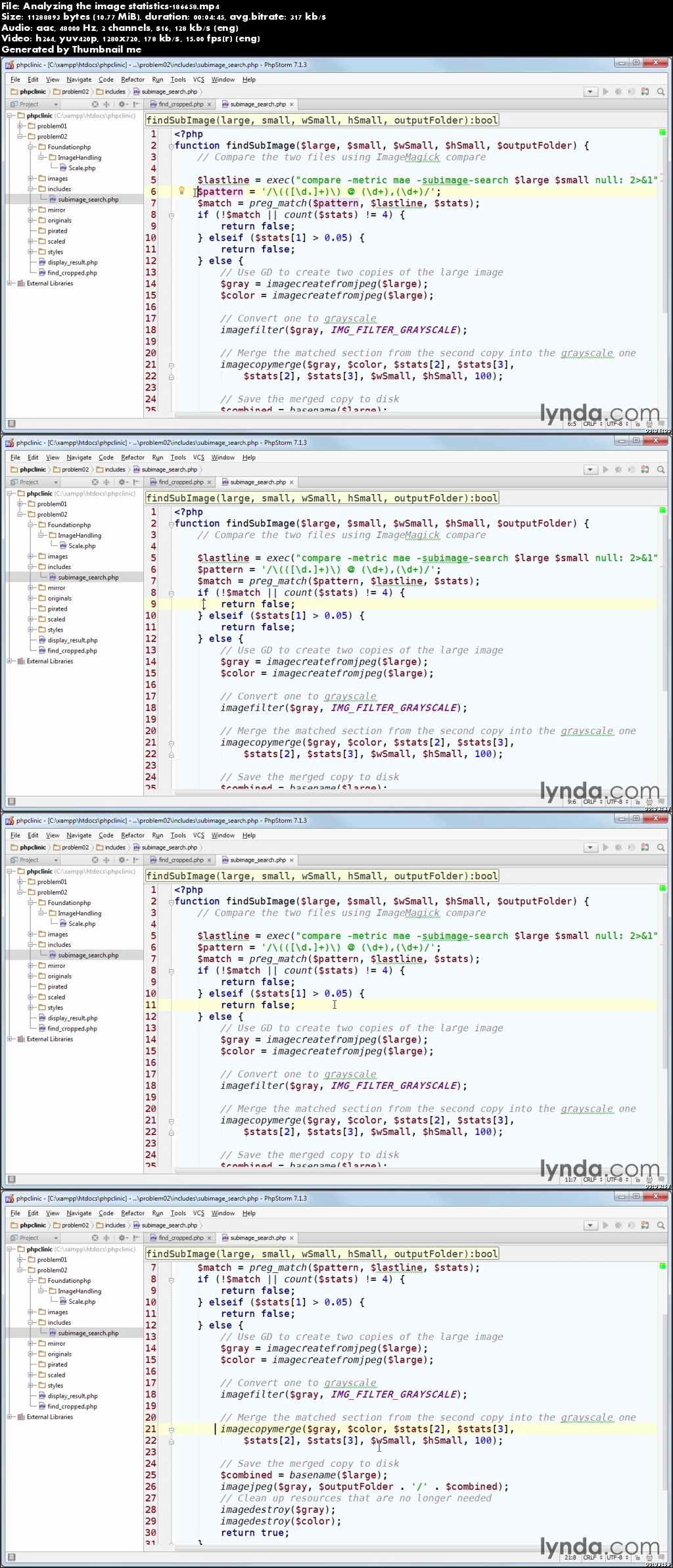Collapse problem02 folder in second frame project tree

20,515
